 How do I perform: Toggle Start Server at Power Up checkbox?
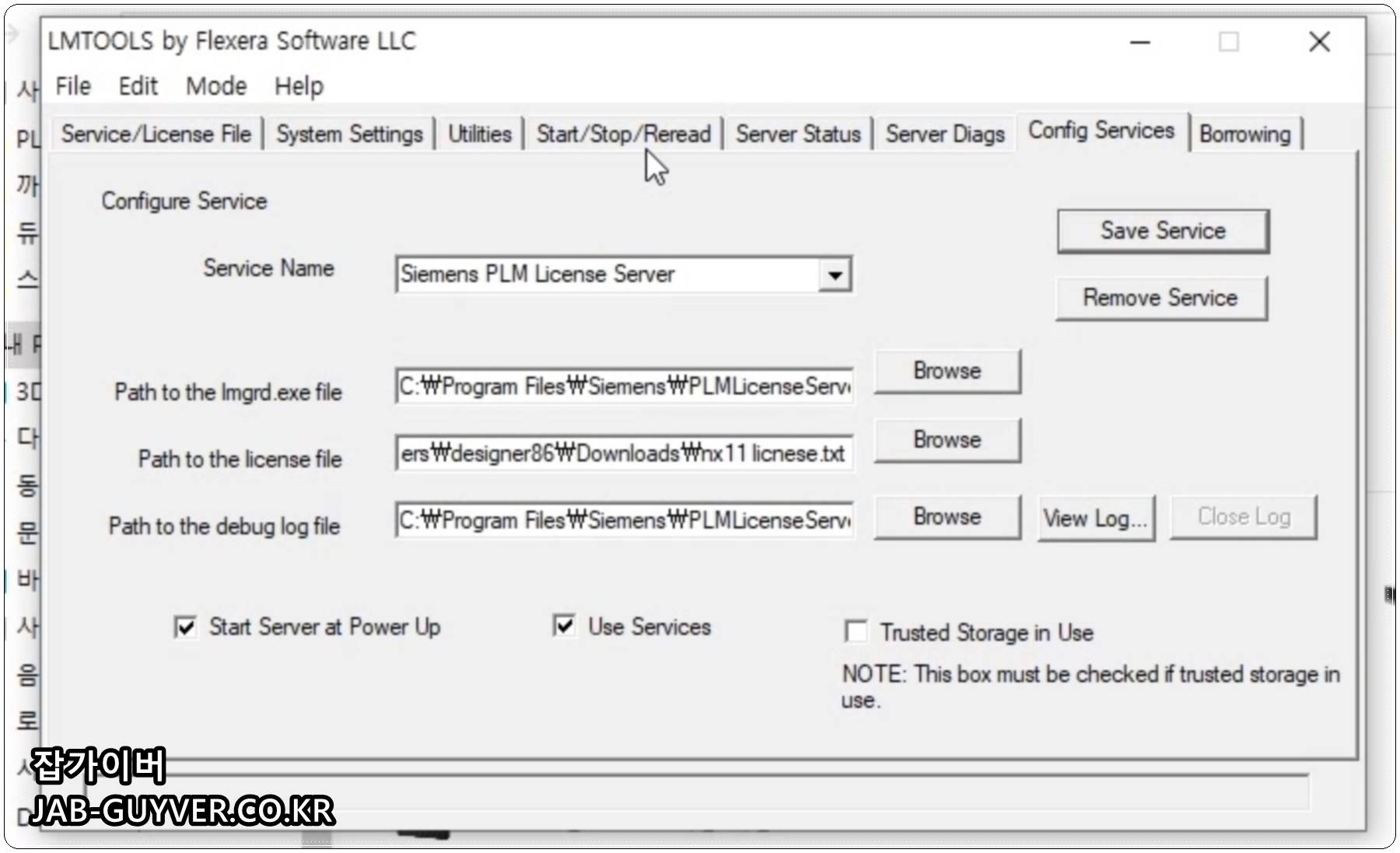(185, 627)
